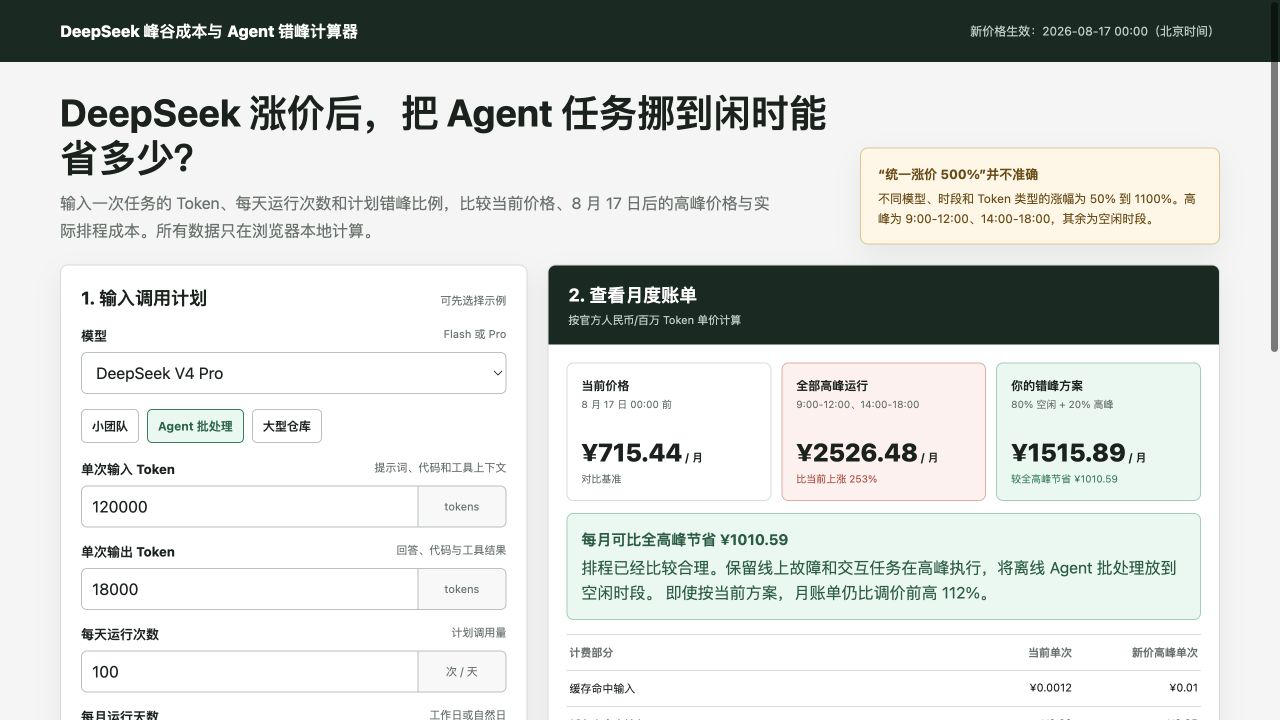Click the 计费部分 column header
The image size is (1280, 720).
(591, 653)
